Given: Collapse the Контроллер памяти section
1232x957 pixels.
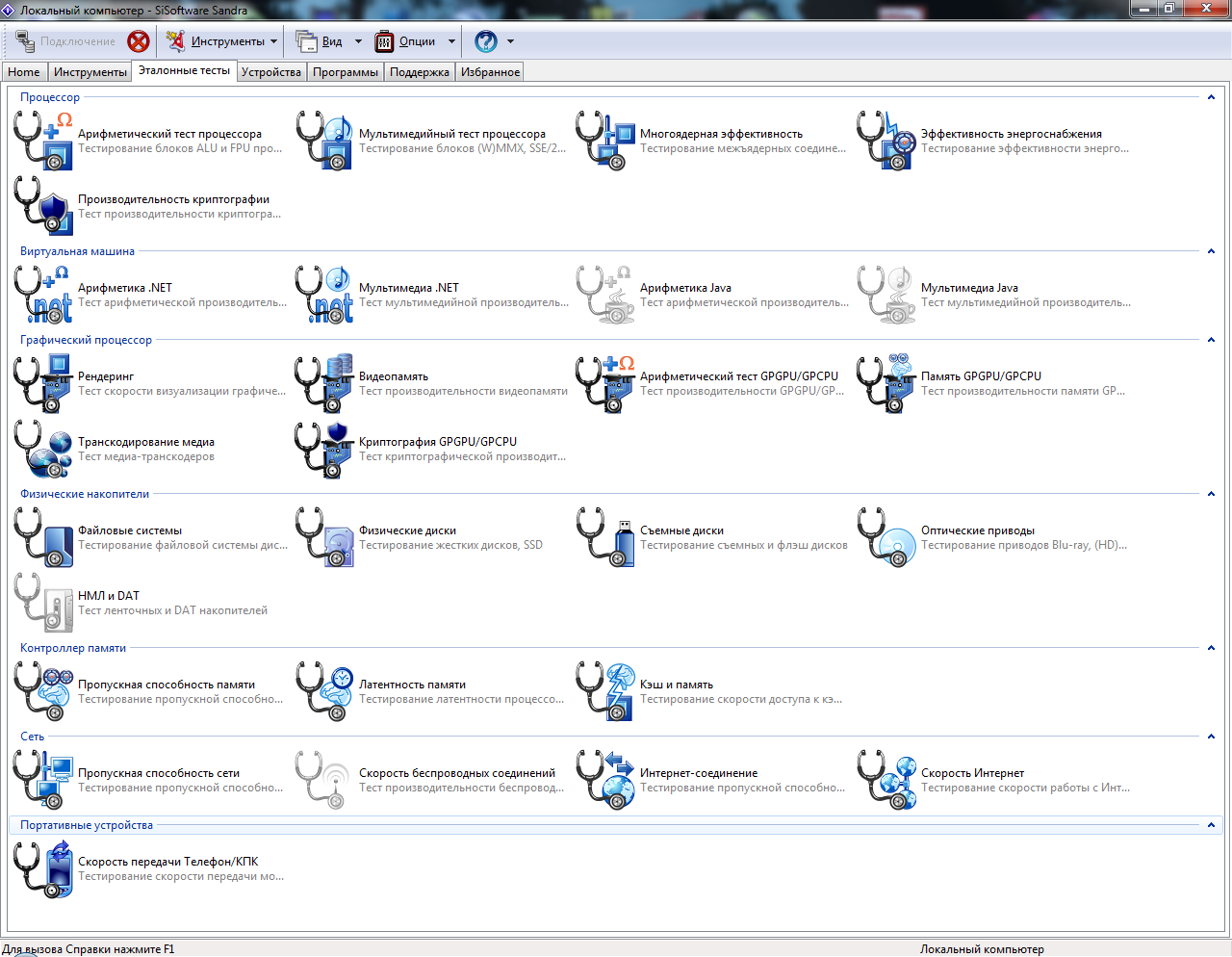Looking at the screenshot, I should (x=1211, y=648).
